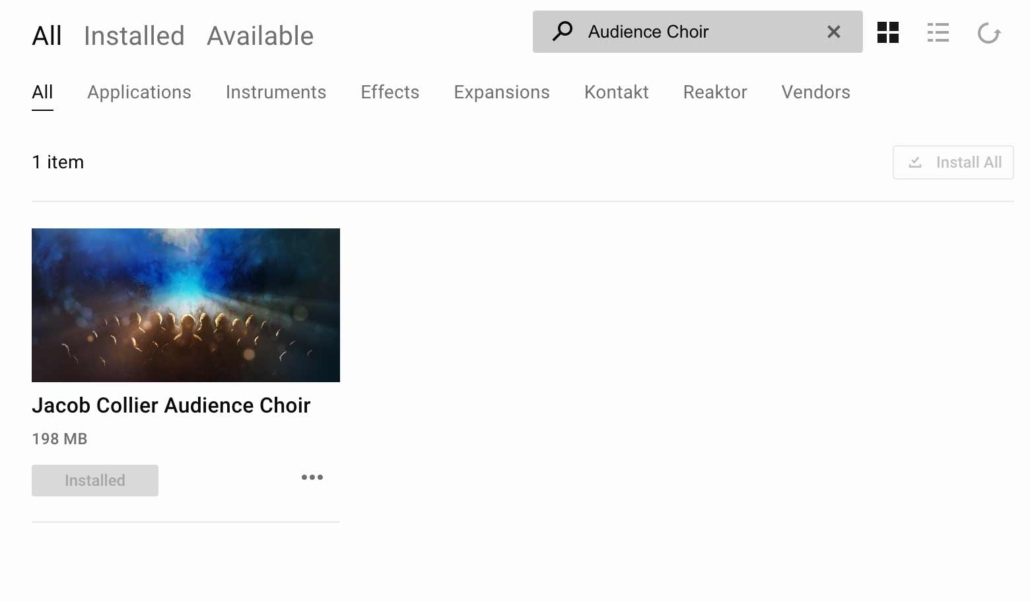The width and height of the screenshot is (1030, 602).
Task: Open Jacob Collier Audience Choir thumbnail
Action: 185,304
